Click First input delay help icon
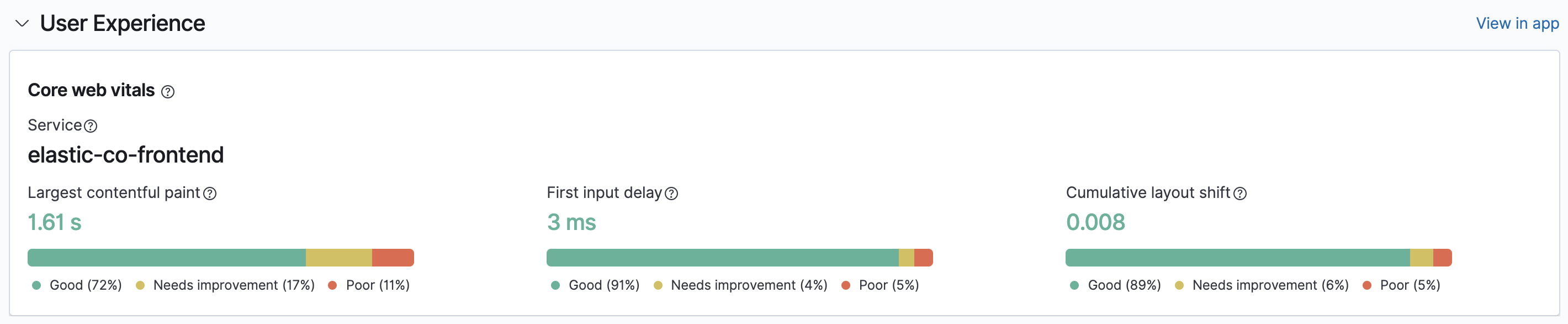 [x=671, y=194]
